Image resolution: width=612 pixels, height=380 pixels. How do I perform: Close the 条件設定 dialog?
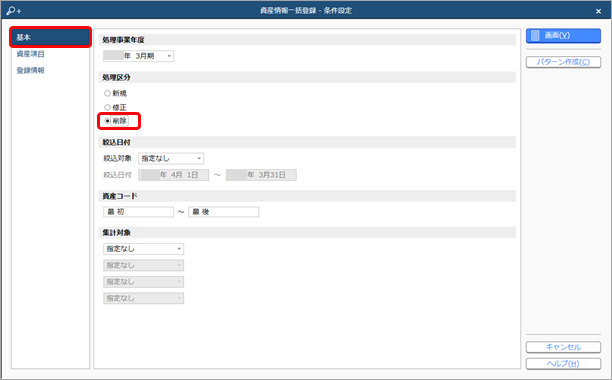[598, 11]
